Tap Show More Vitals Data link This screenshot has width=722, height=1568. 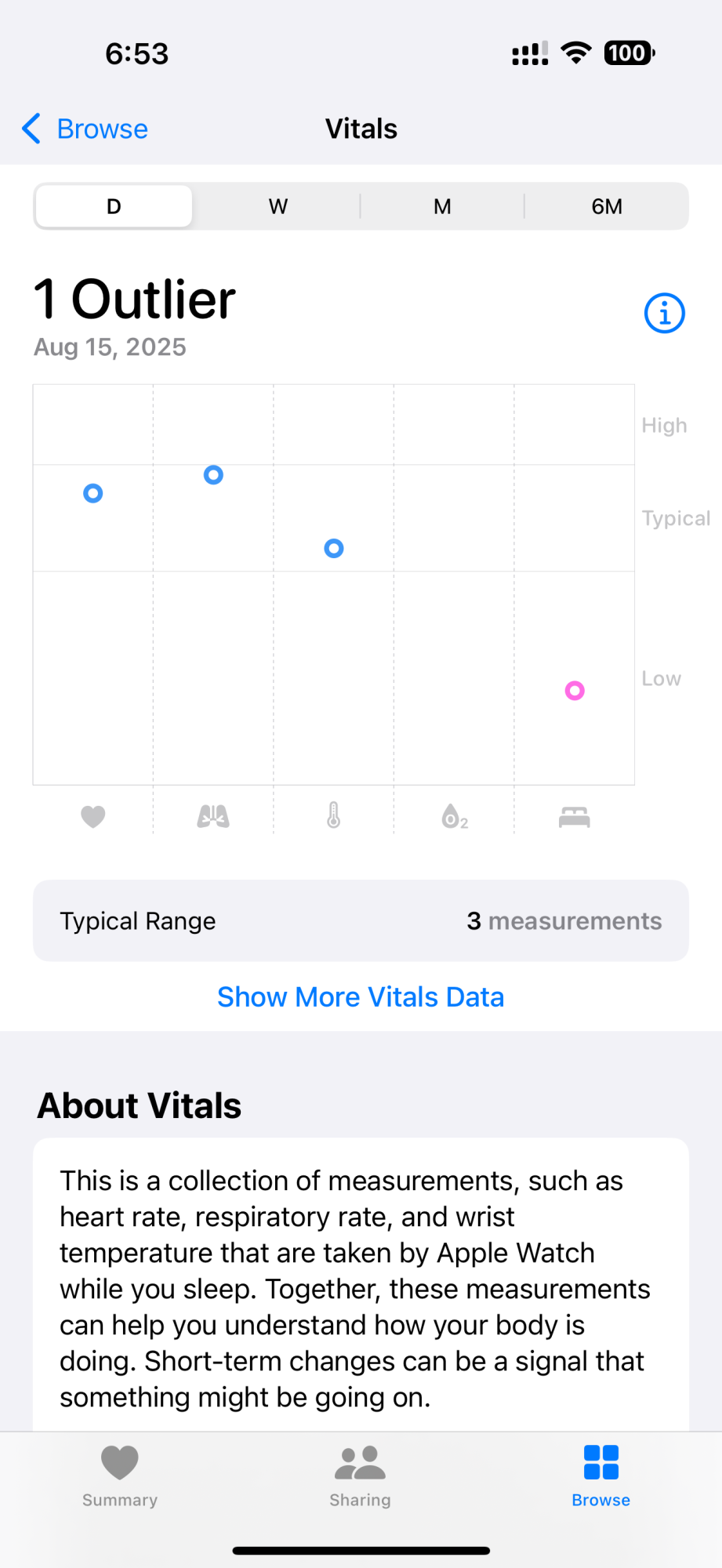coord(361,997)
